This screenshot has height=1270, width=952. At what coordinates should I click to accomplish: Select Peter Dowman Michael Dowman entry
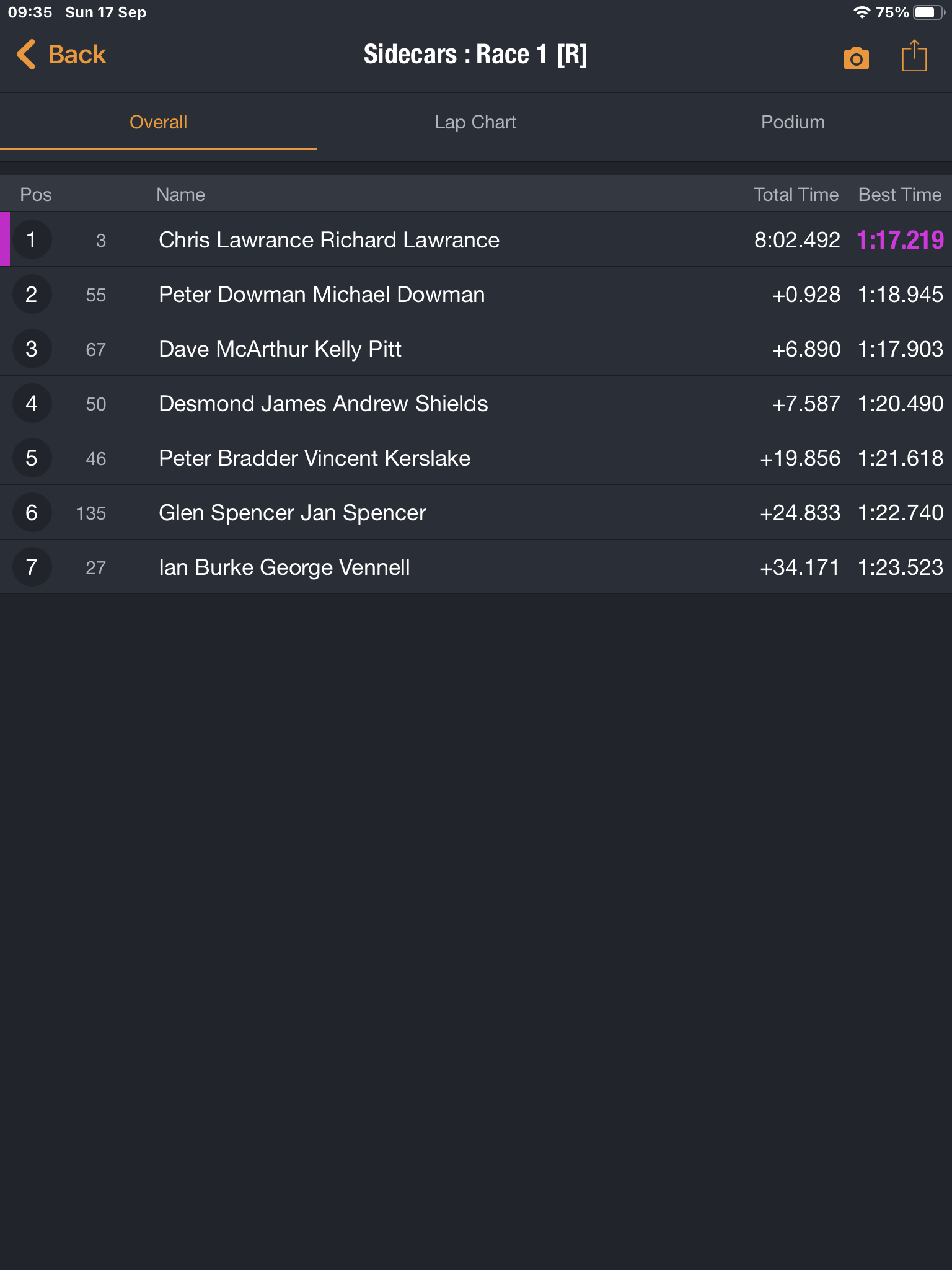476,295
